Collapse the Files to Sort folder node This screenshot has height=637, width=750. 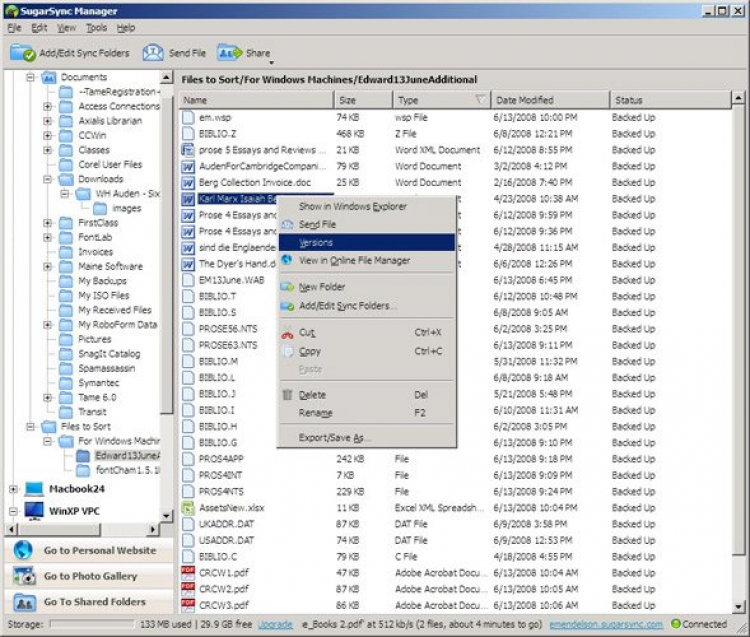coord(30,426)
